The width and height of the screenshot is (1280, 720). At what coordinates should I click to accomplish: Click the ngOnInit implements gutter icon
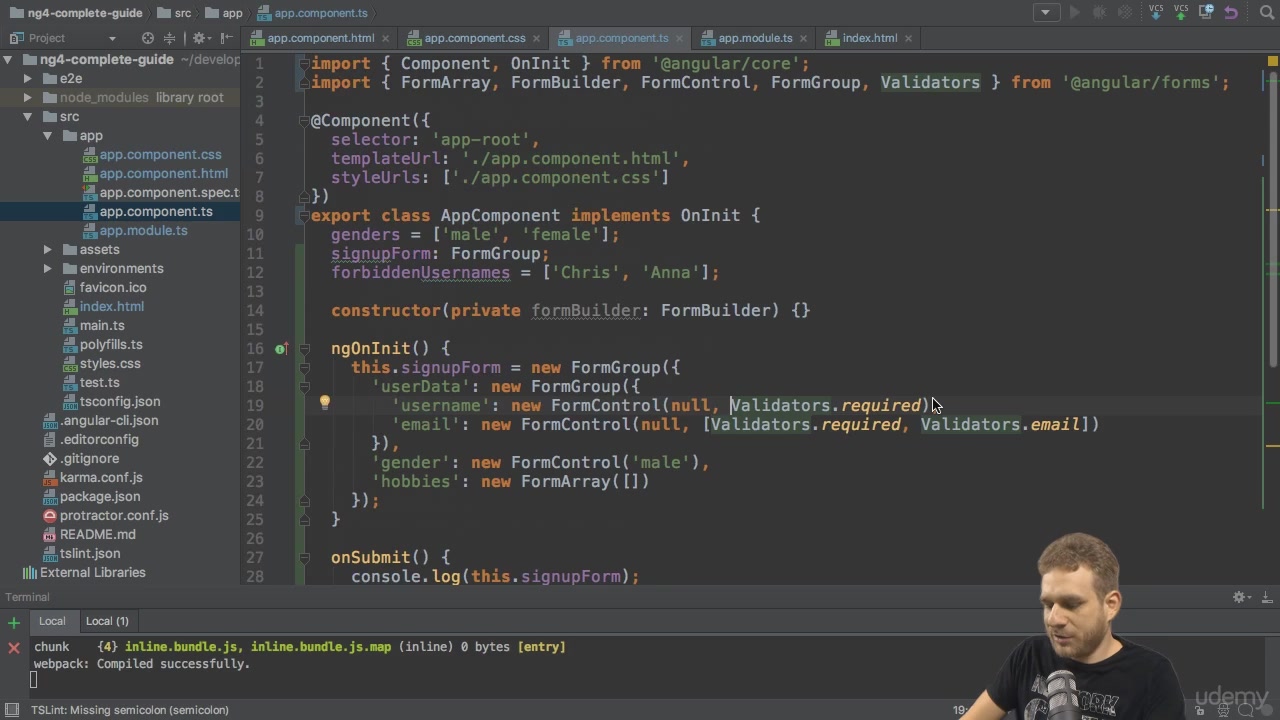[282, 348]
